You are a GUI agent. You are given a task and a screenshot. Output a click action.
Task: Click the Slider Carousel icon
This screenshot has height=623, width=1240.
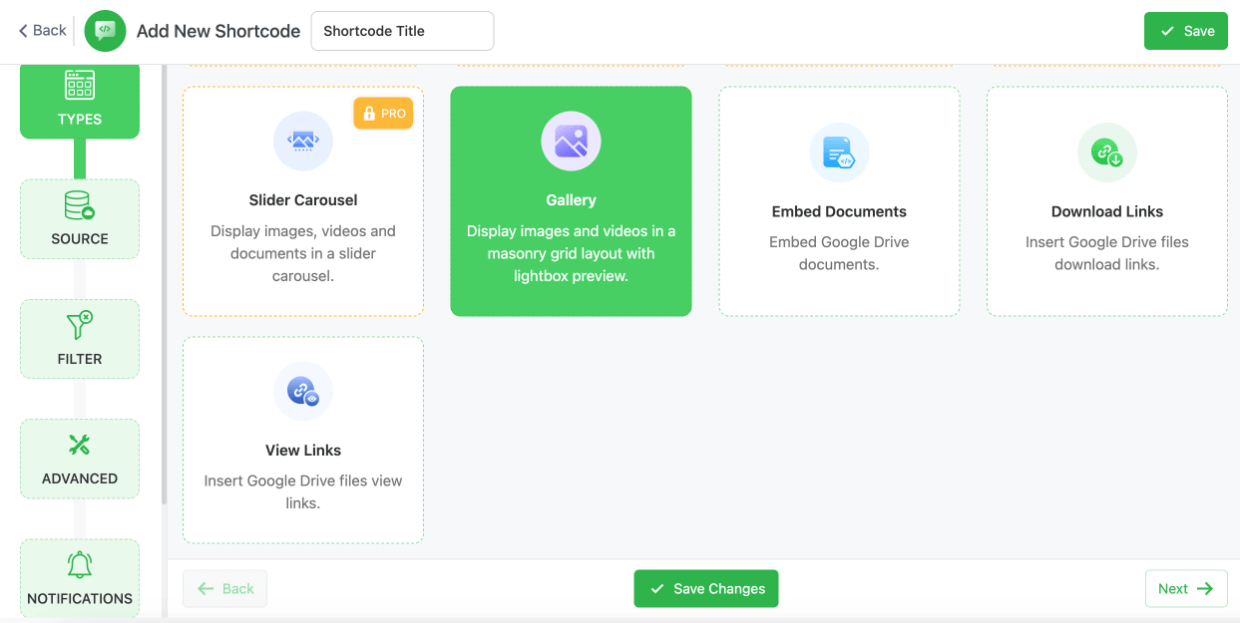tap(303, 141)
